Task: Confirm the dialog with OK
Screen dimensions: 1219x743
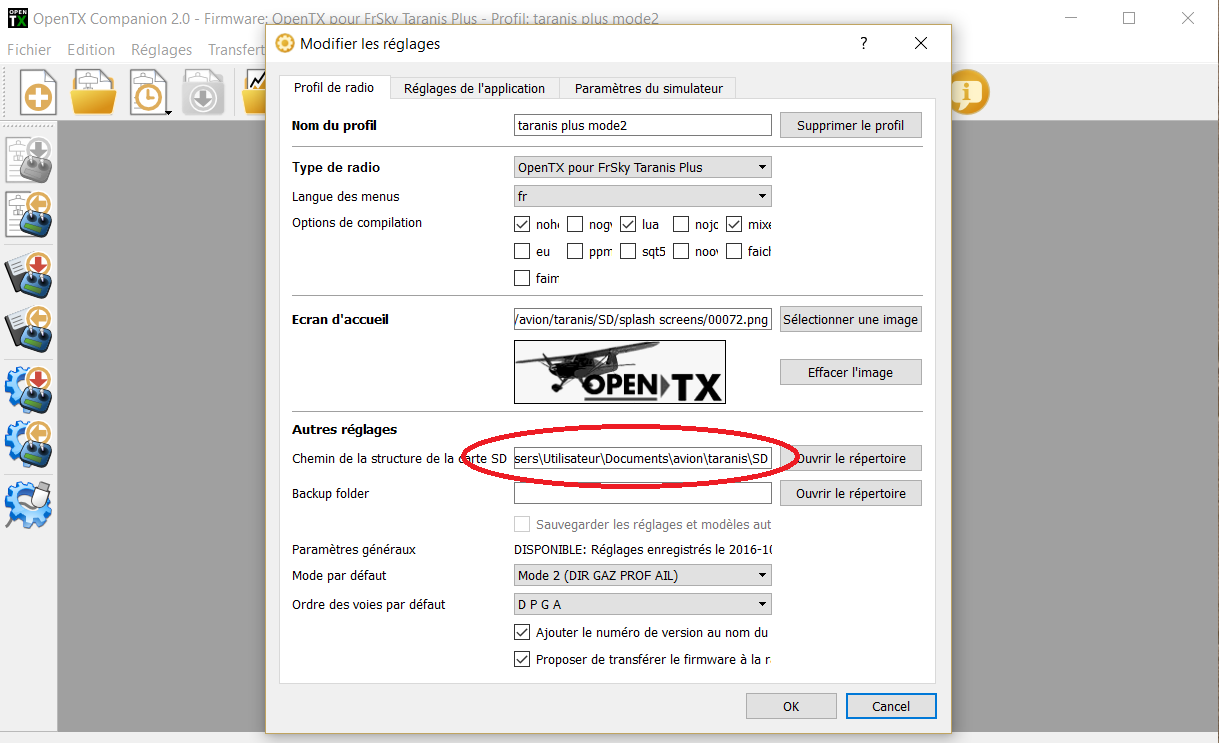Action: point(791,706)
